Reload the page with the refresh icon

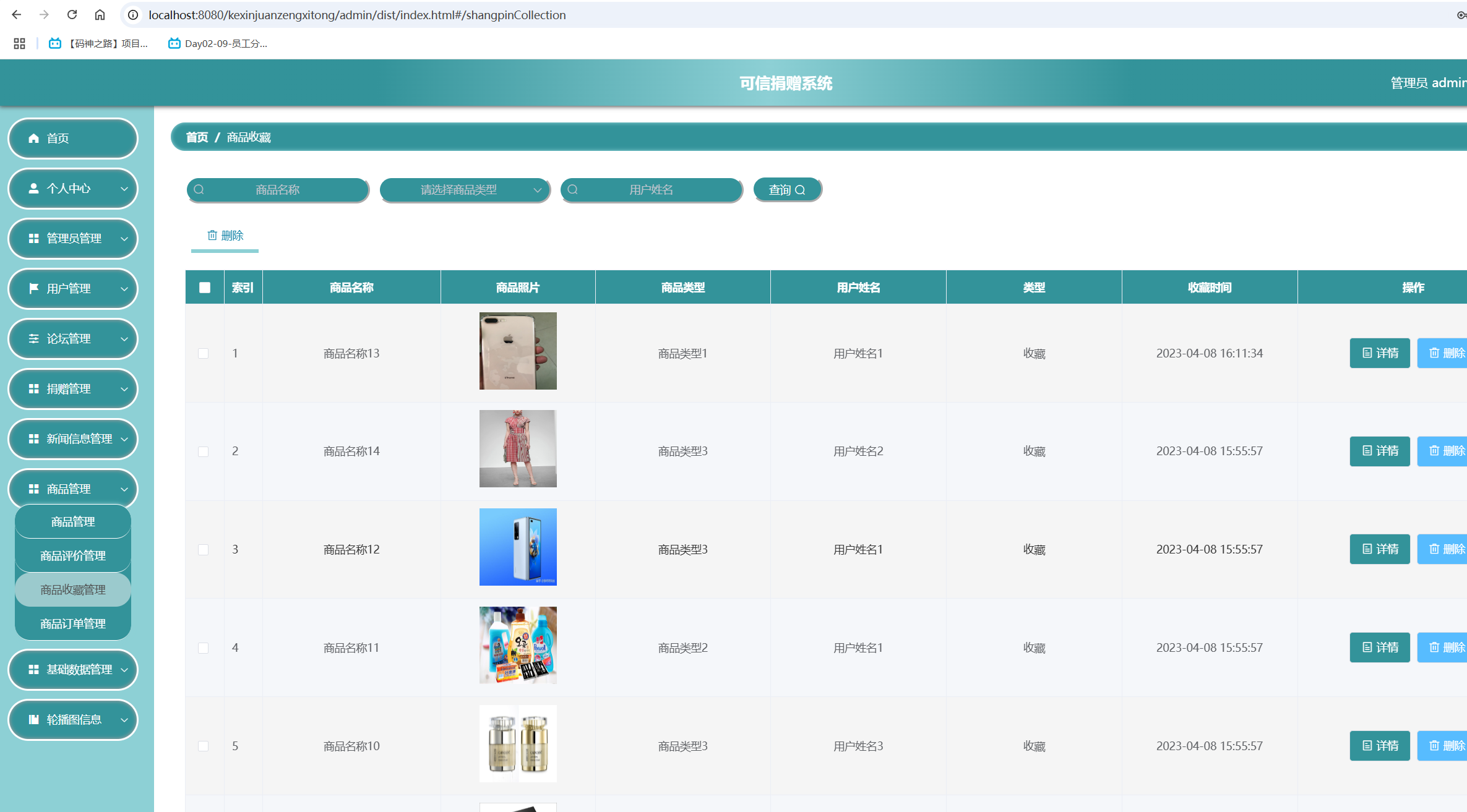pyautogui.click(x=72, y=15)
